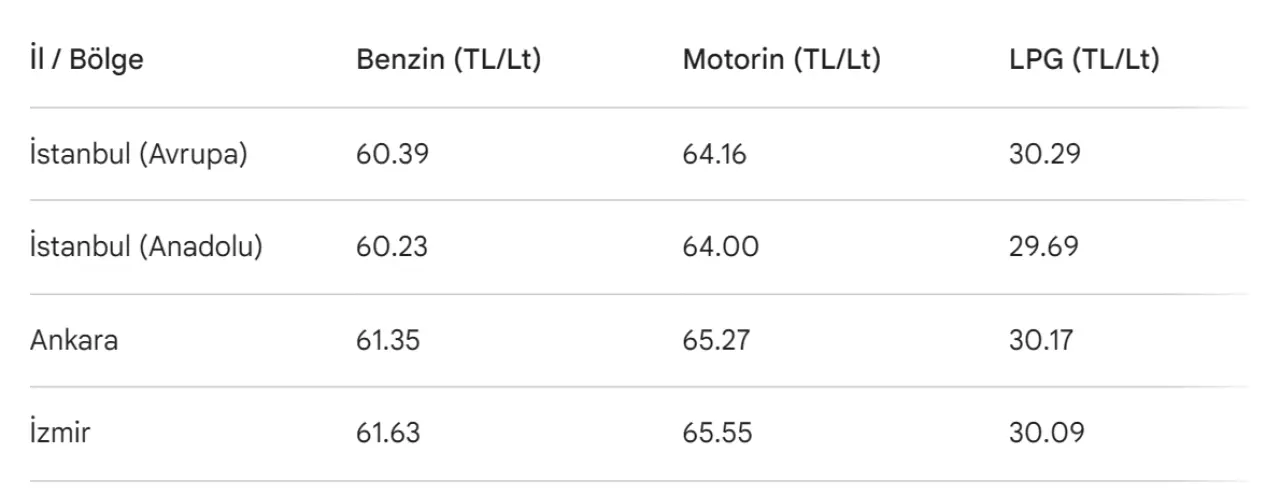Click motorin price 64.00 cell
This screenshot has width=1280, height=495.
coord(720,247)
